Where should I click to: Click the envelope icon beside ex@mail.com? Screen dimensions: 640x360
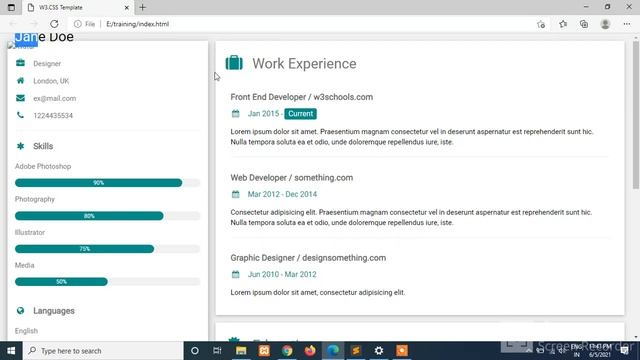click(x=20, y=98)
